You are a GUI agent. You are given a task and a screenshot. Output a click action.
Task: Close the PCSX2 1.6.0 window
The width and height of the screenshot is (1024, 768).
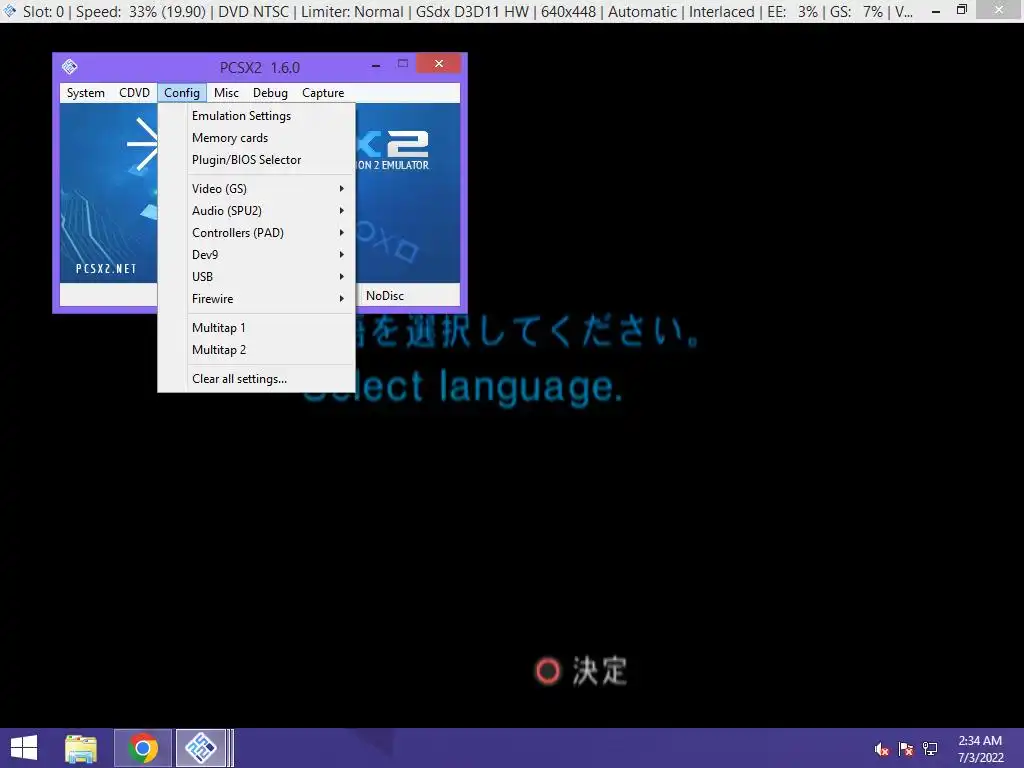click(x=438, y=63)
